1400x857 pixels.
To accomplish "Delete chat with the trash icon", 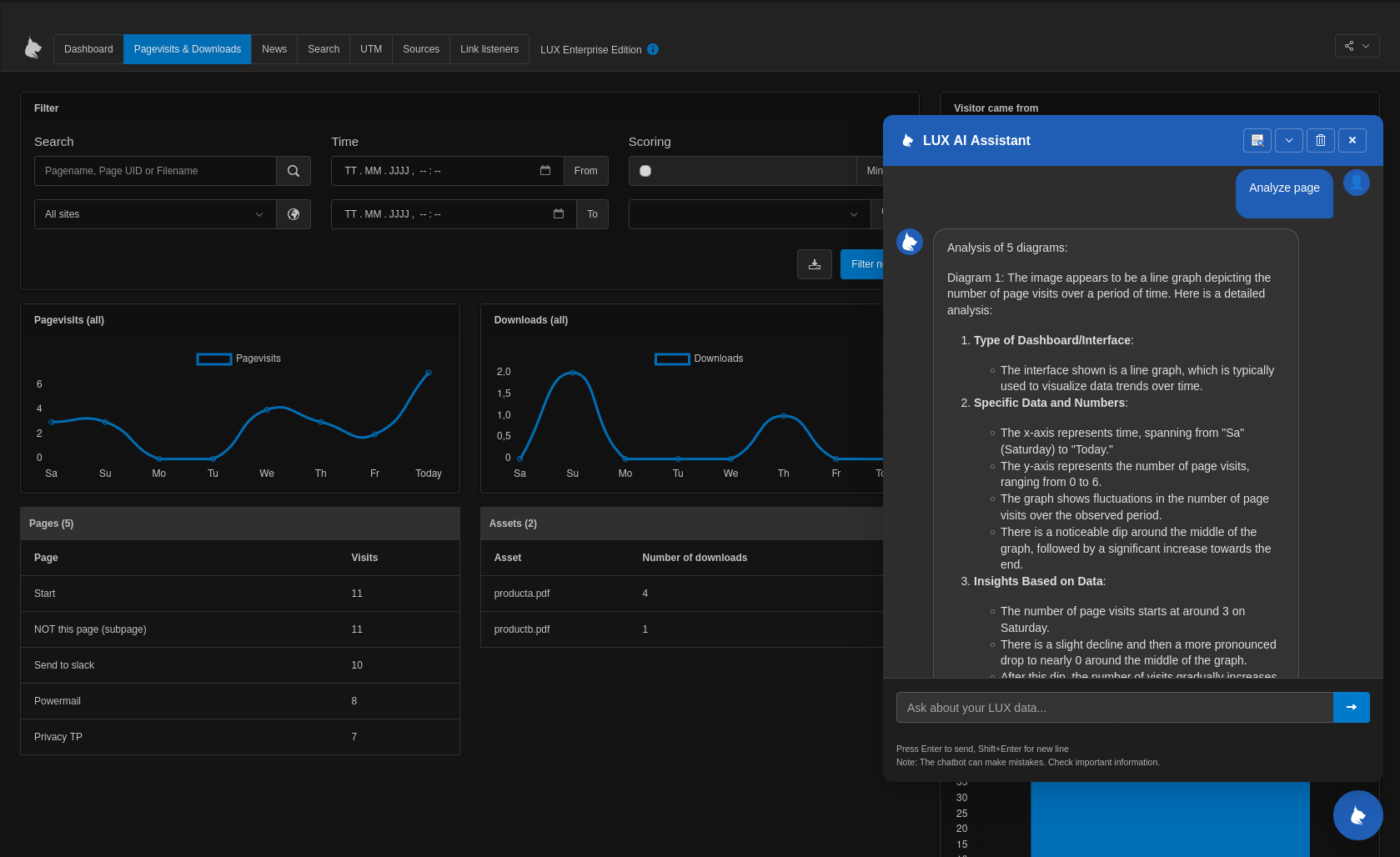I will tap(1321, 141).
